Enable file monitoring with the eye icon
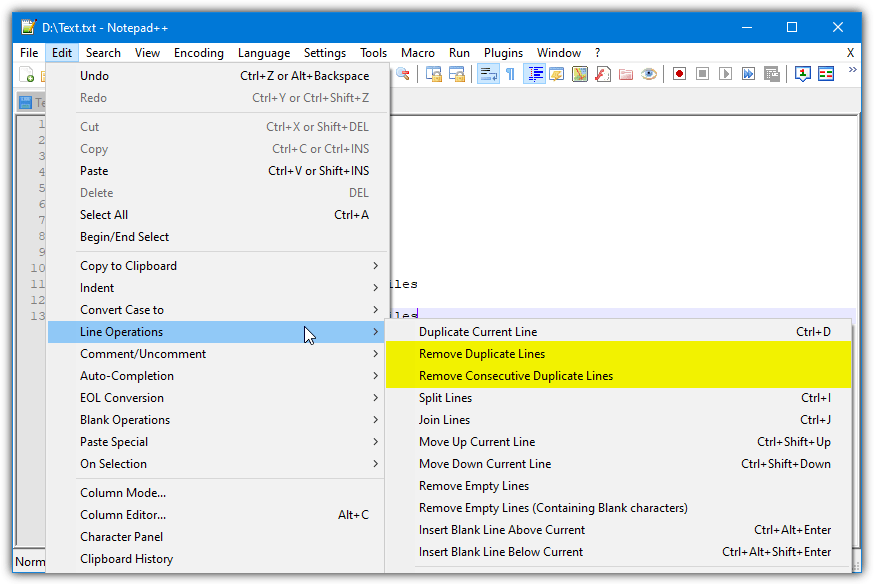This screenshot has height=584, width=874. coord(647,73)
